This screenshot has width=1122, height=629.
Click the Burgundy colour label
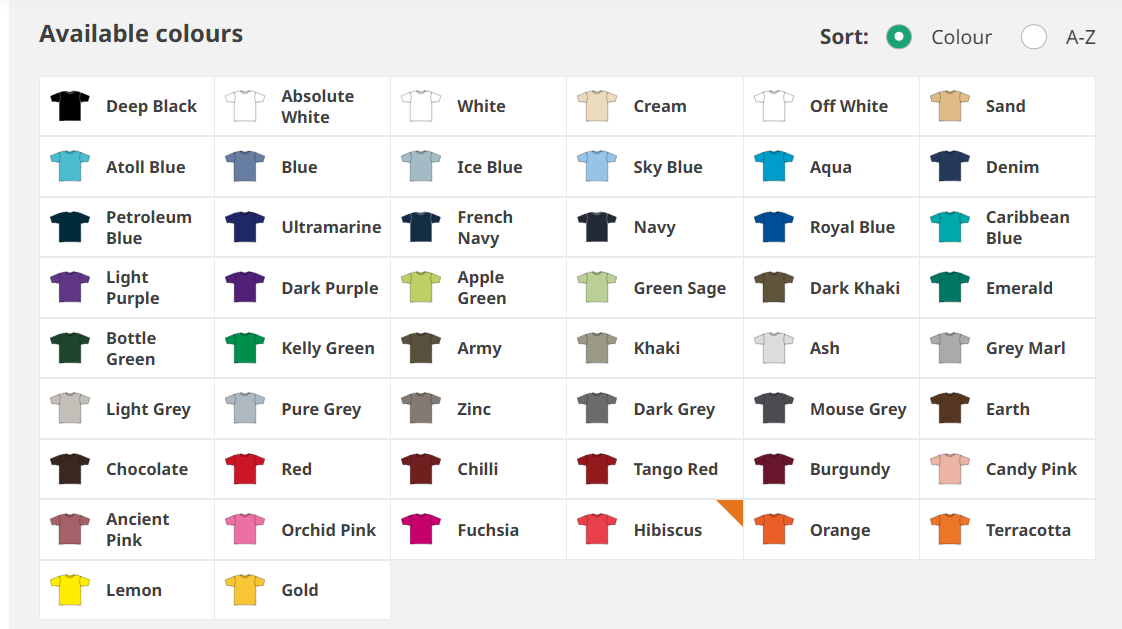(849, 469)
